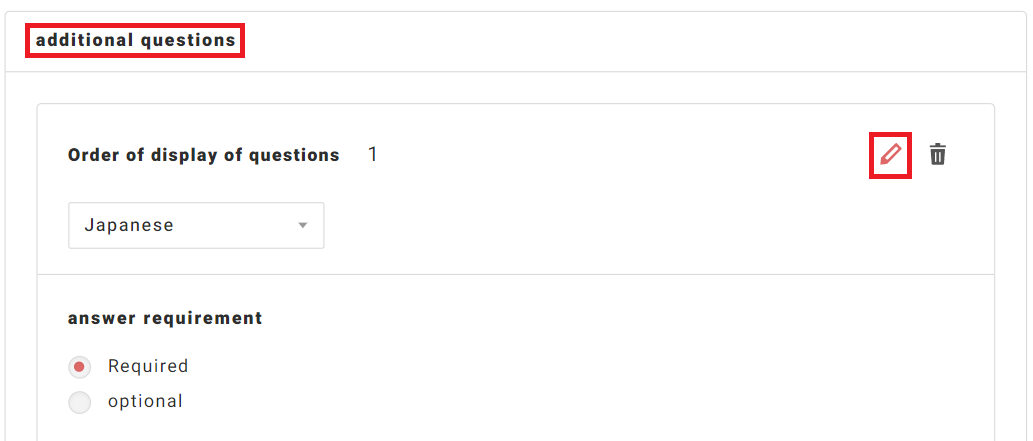Click the pencil edit icon for question 1
Screen dimensions: 1033x441
[x=890, y=155]
